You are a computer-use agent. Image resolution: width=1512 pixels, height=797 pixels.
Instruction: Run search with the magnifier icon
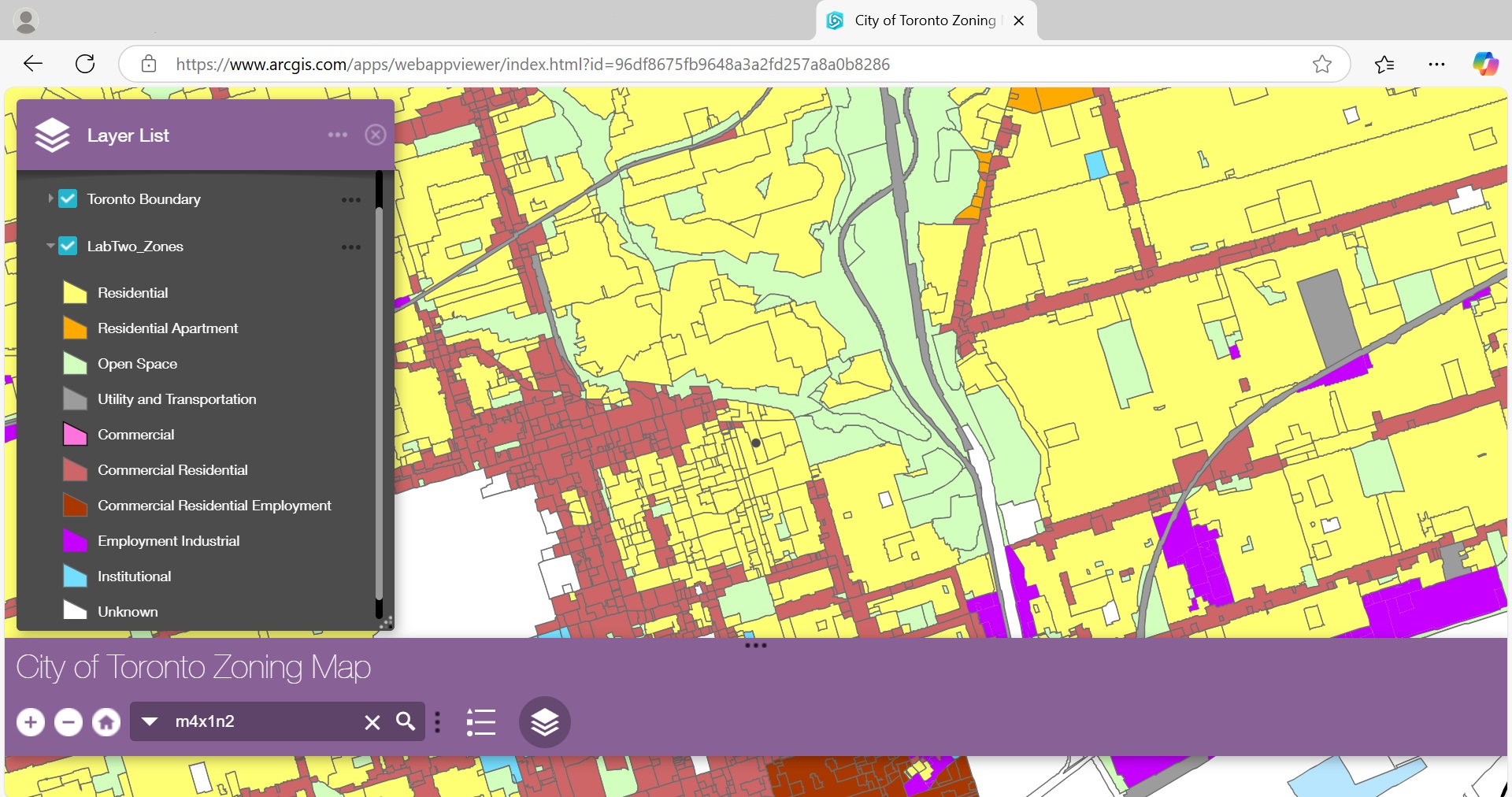[406, 721]
